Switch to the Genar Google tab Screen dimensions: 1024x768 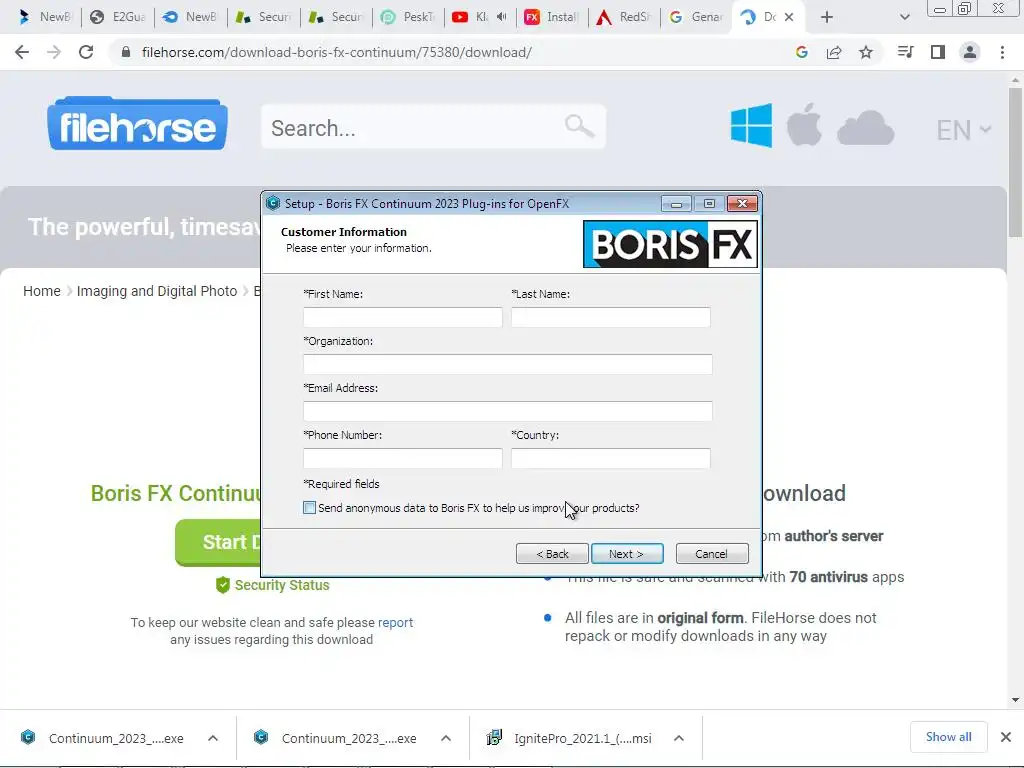(x=696, y=17)
